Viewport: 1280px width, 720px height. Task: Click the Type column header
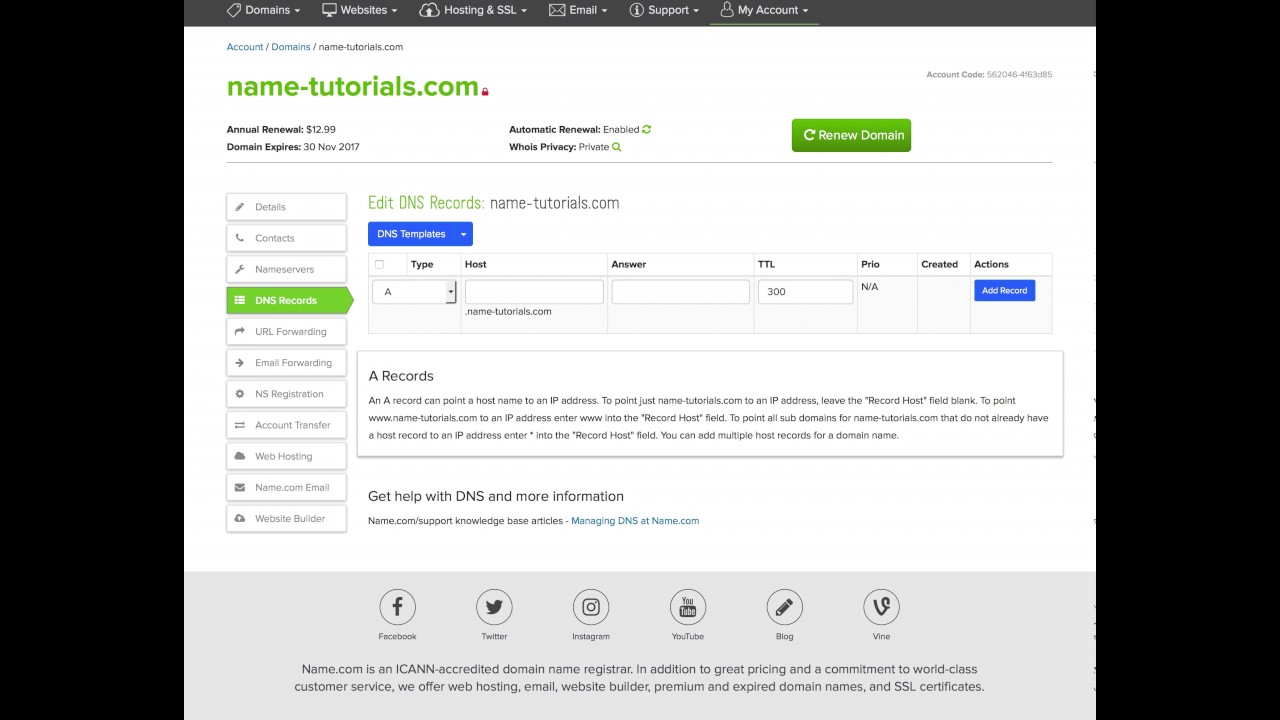point(422,264)
